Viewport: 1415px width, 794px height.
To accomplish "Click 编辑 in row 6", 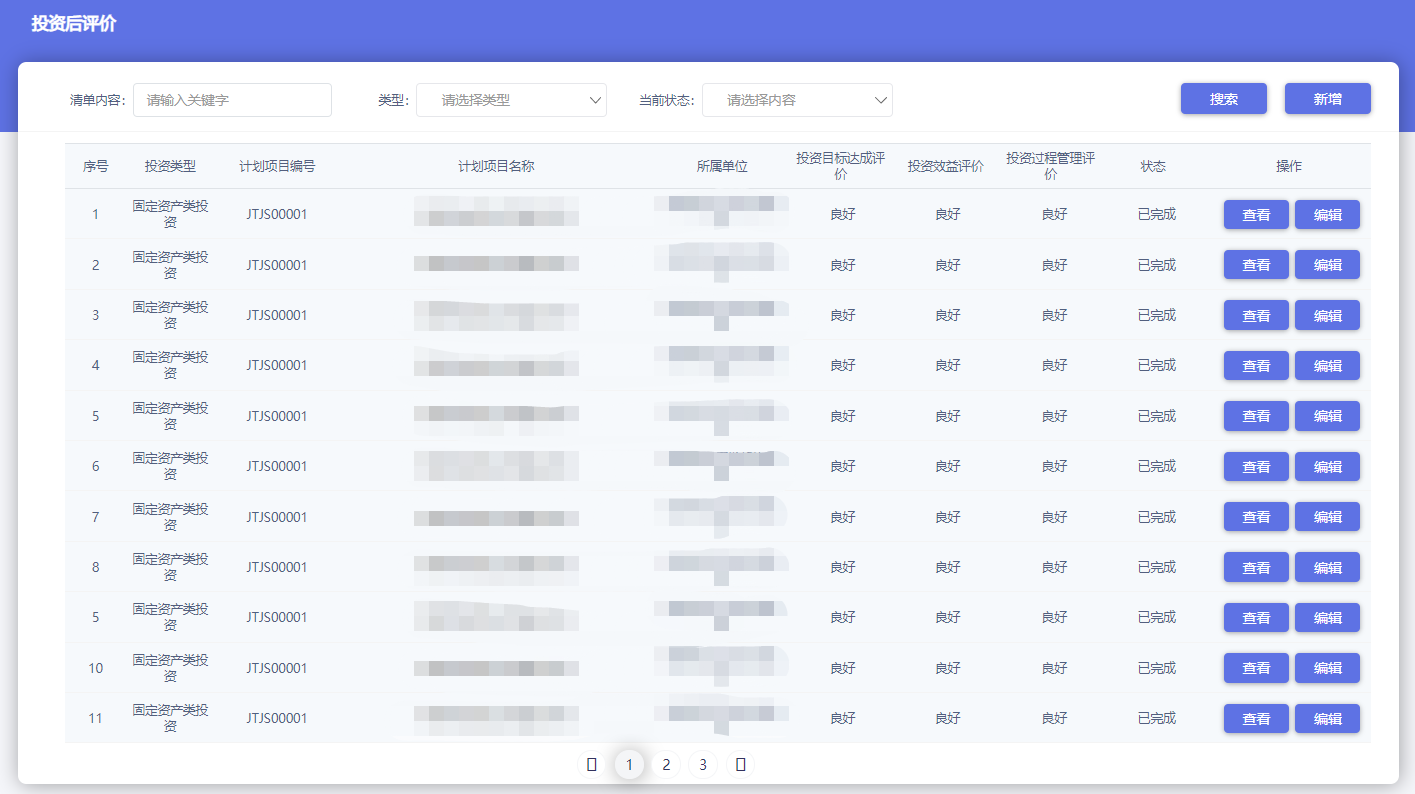I will 1327,467.
